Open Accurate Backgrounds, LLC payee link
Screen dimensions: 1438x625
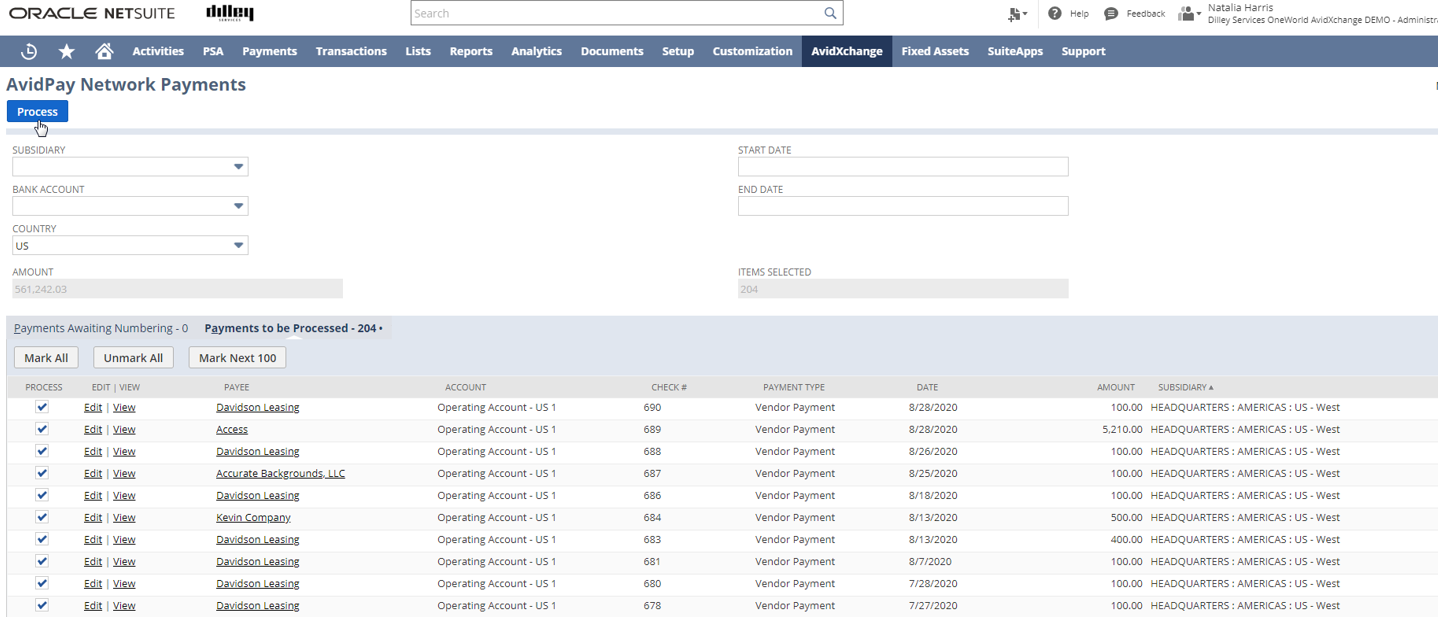click(280, 473)
